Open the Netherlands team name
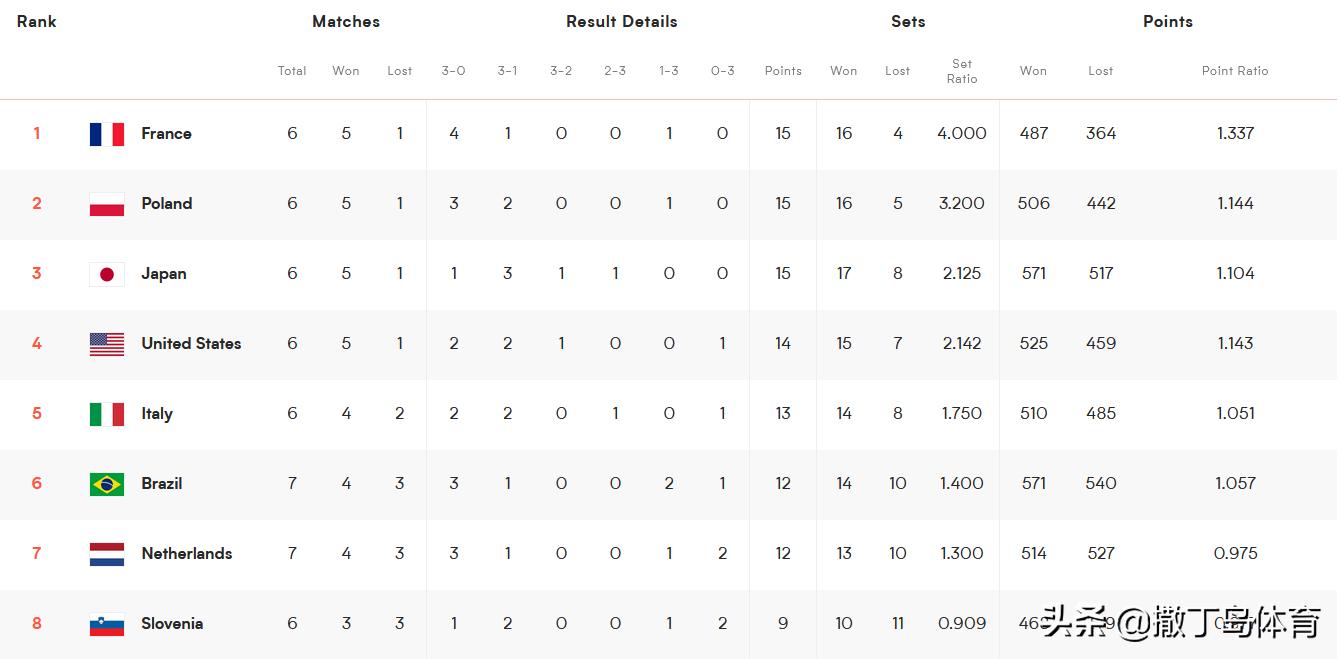 186,554
